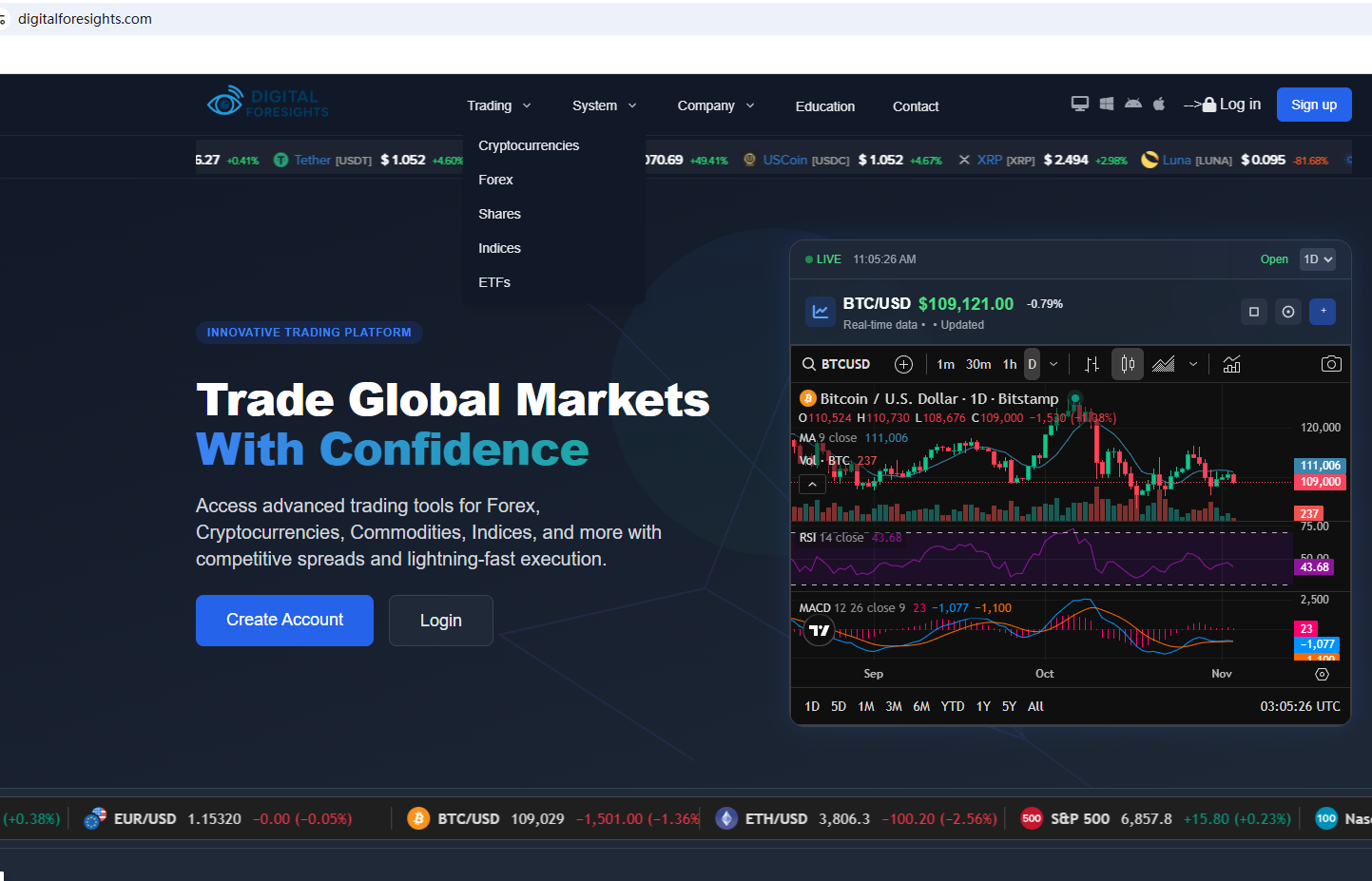This screenshot has width=1372, height=881.
Task: Click the S&P 500 red badge icon
Action: (1032, 818)
